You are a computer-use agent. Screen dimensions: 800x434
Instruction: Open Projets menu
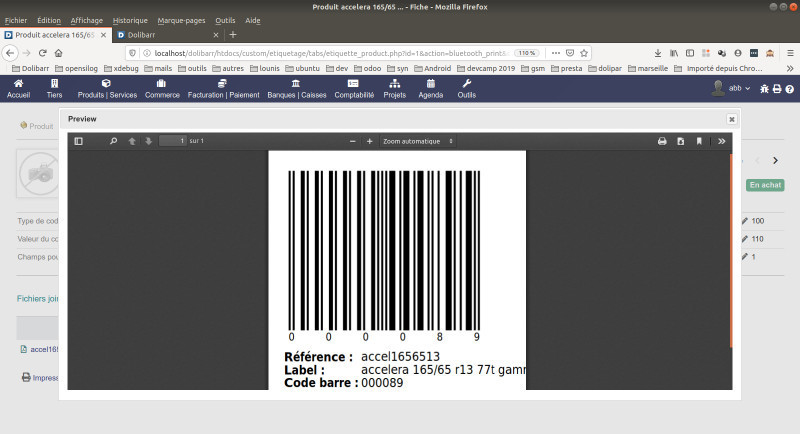point(394,89)
